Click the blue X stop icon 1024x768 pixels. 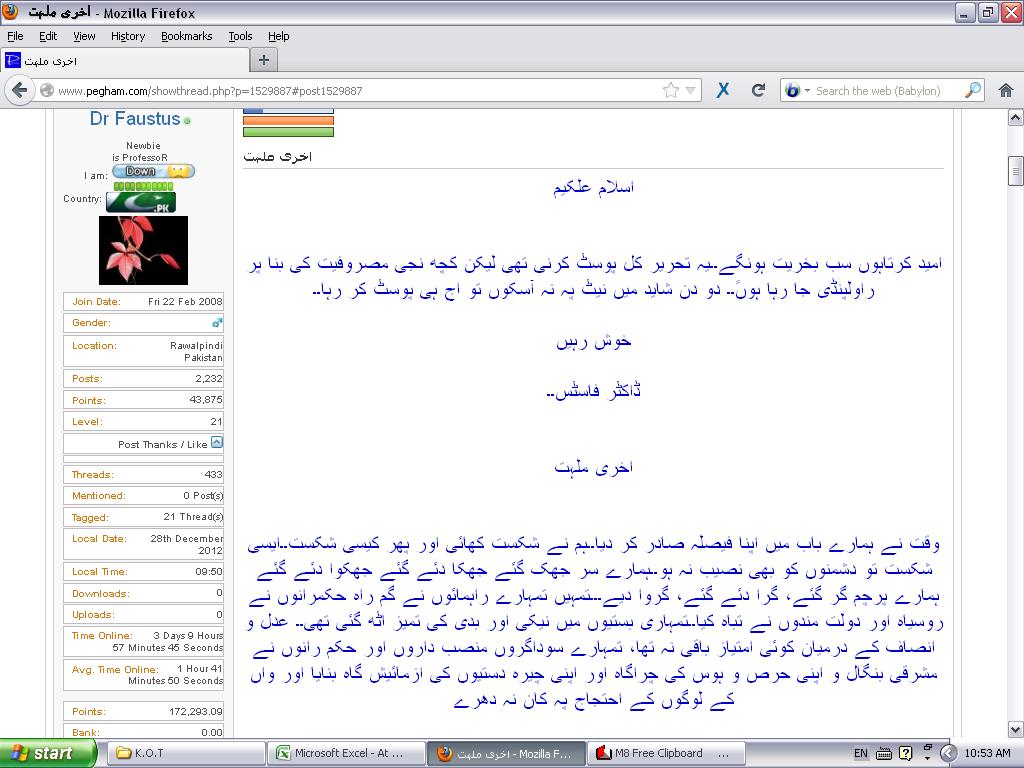pos(723,90)
